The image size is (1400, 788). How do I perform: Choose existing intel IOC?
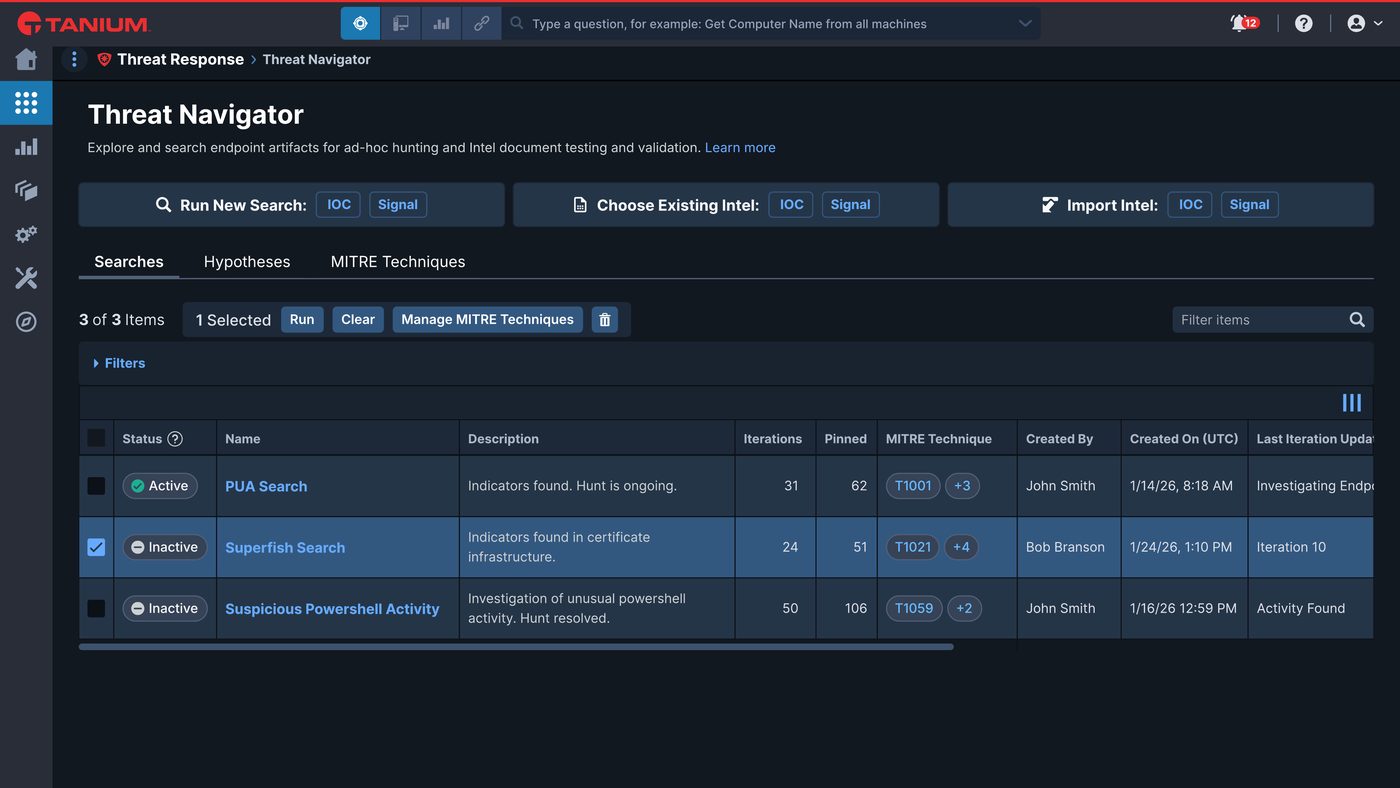(x=791, y=204)
